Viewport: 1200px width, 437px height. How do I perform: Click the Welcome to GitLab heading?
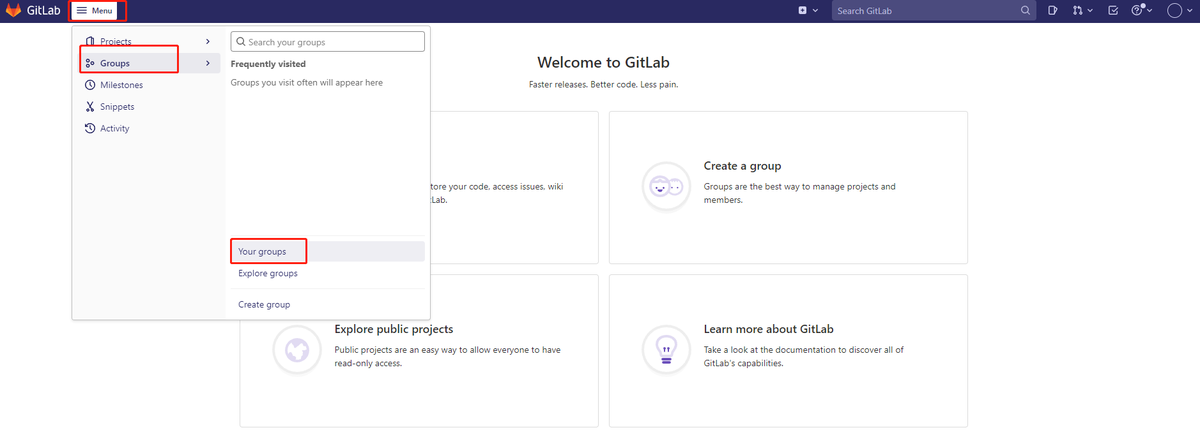(x=603, y=62)
